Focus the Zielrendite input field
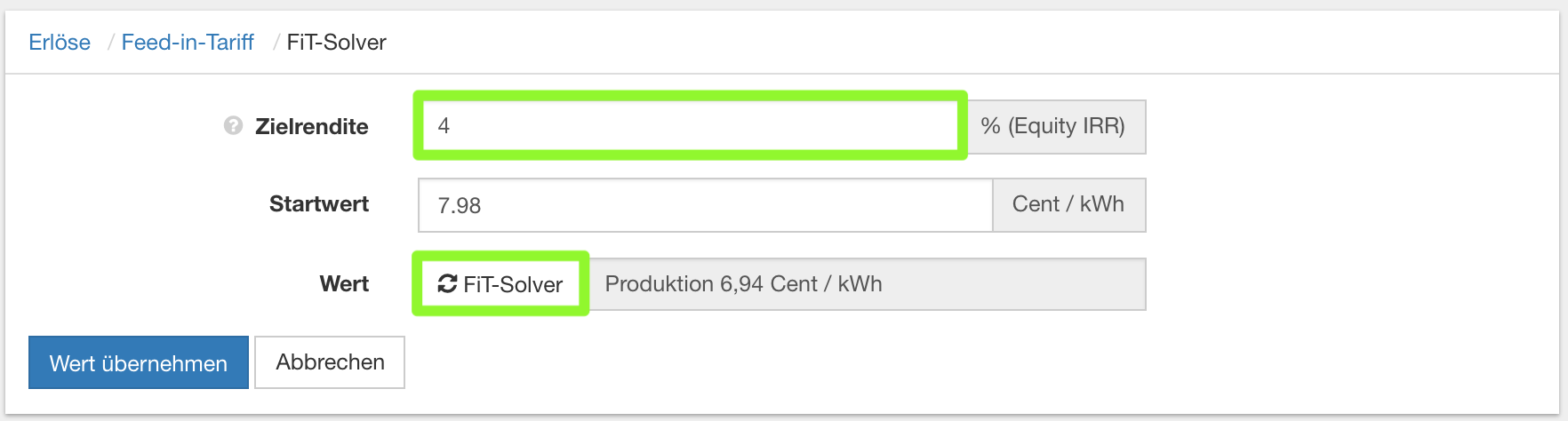Viewport: 1568px width, 421px height. point(690,126)
